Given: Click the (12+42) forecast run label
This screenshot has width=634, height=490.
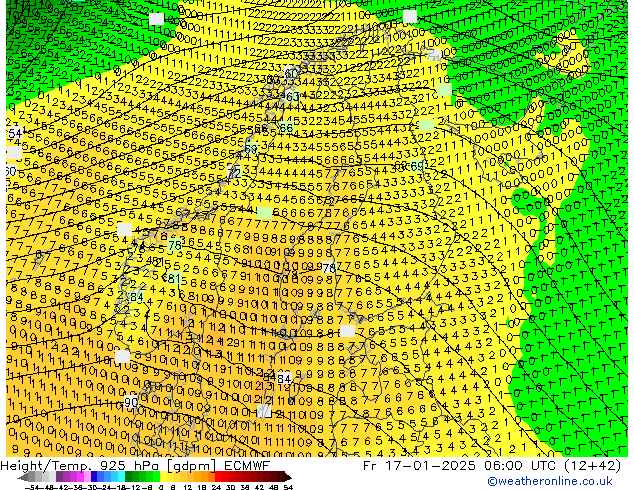Looking at the screenshot, I should [591, 466].
